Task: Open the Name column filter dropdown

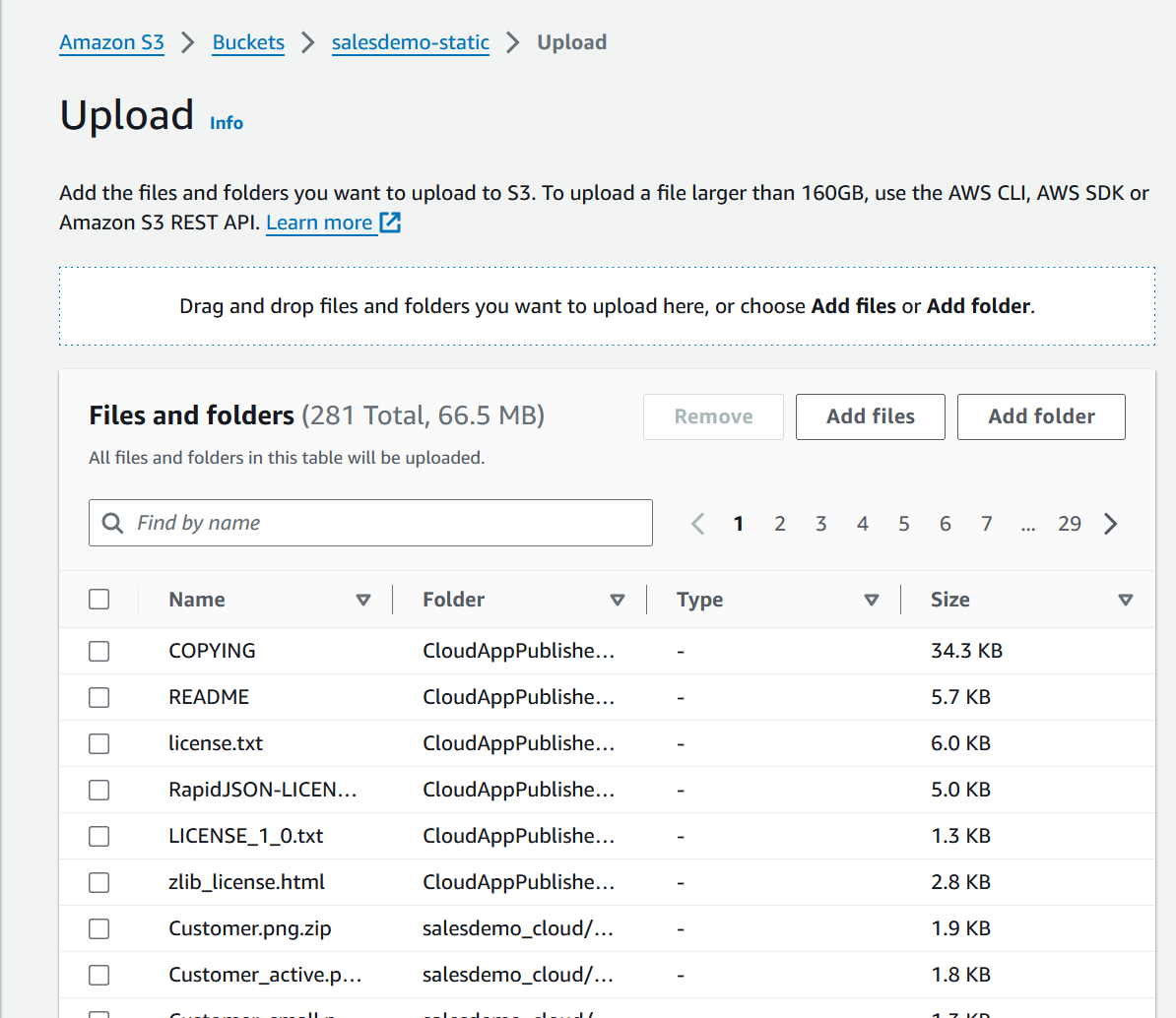Action: (x=363, y=599)
